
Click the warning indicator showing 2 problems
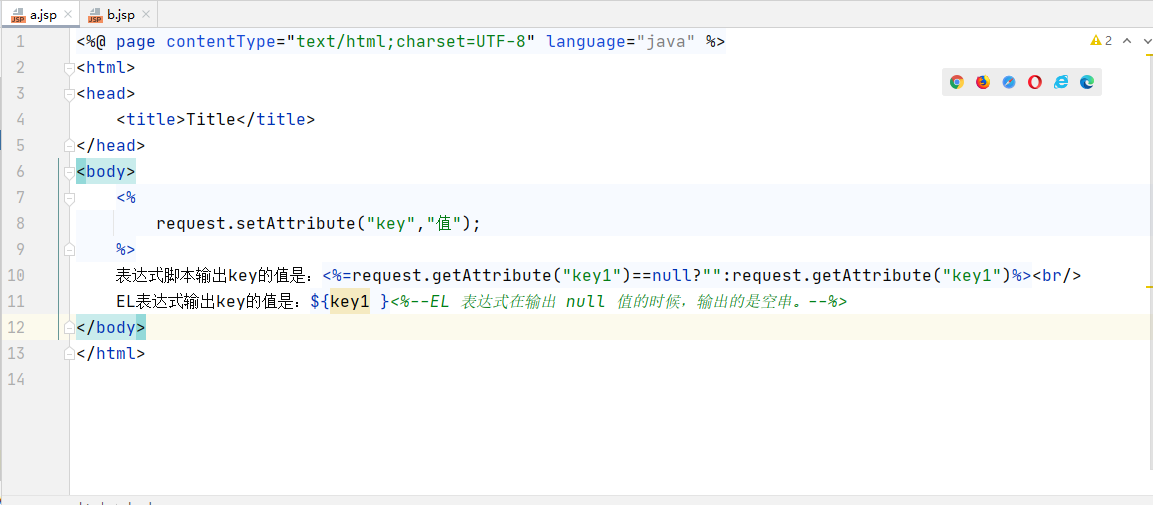pos(1101,40)
